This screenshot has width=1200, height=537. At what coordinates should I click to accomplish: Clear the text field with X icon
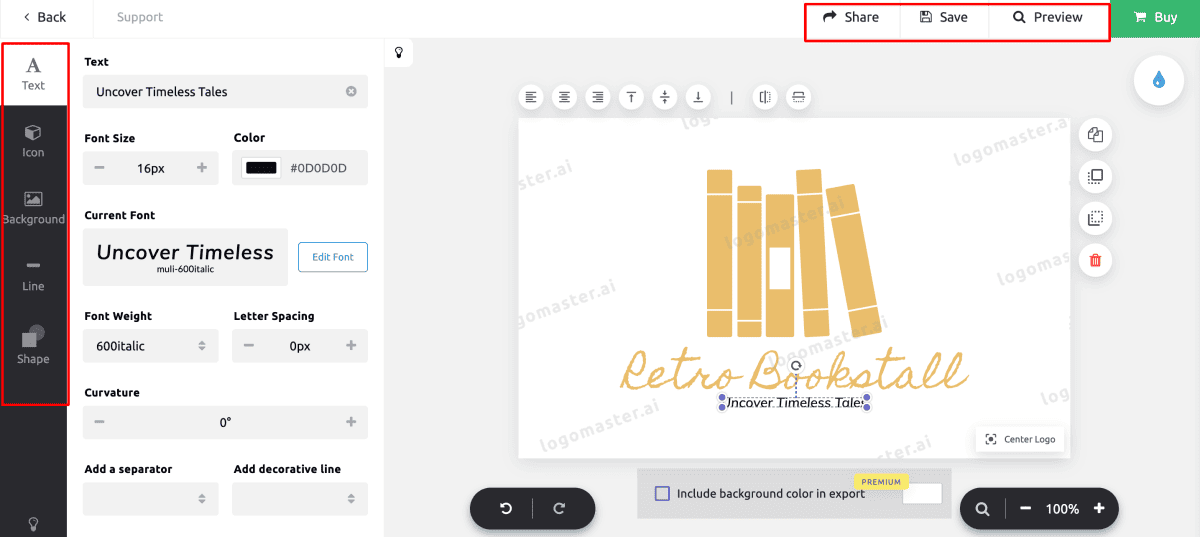coord(351,92)
